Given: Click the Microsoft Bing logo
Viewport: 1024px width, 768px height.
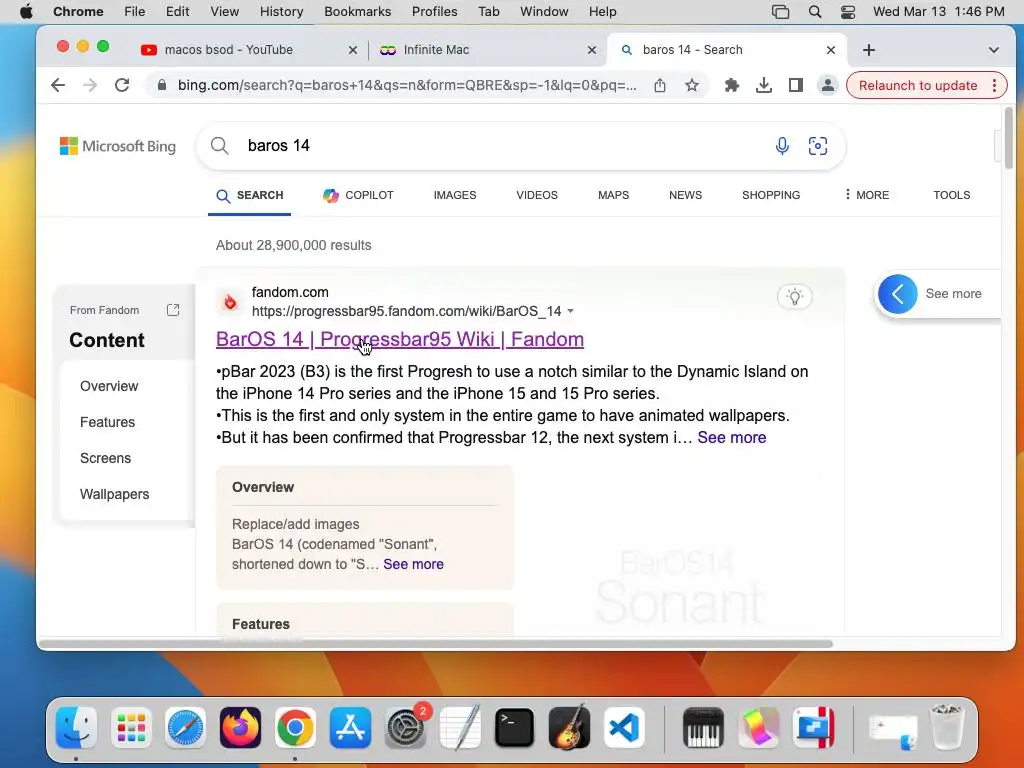Looking at the screenshot, I should [x=118, y=146].
